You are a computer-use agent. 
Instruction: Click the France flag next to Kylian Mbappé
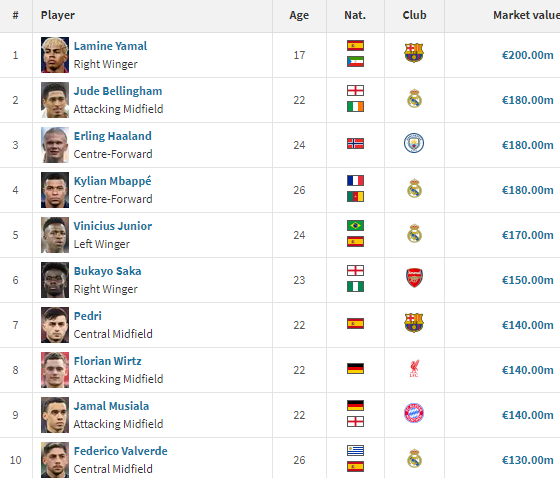[x=355, y=180]
